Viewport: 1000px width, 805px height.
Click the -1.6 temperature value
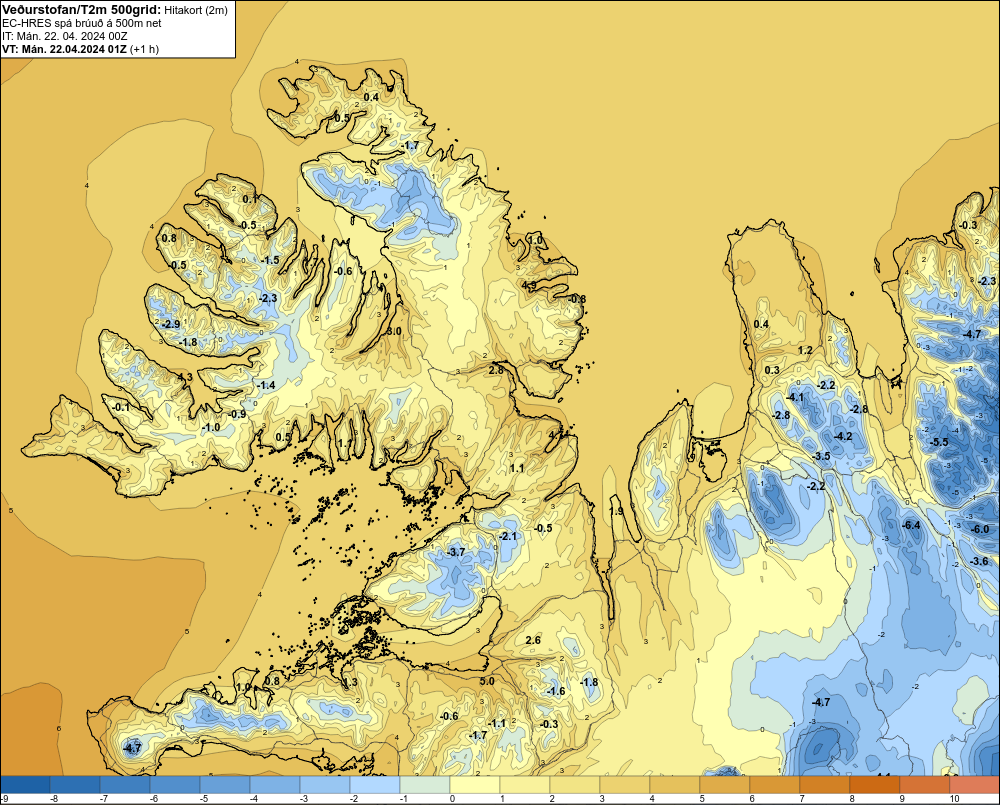pos(556,691)
